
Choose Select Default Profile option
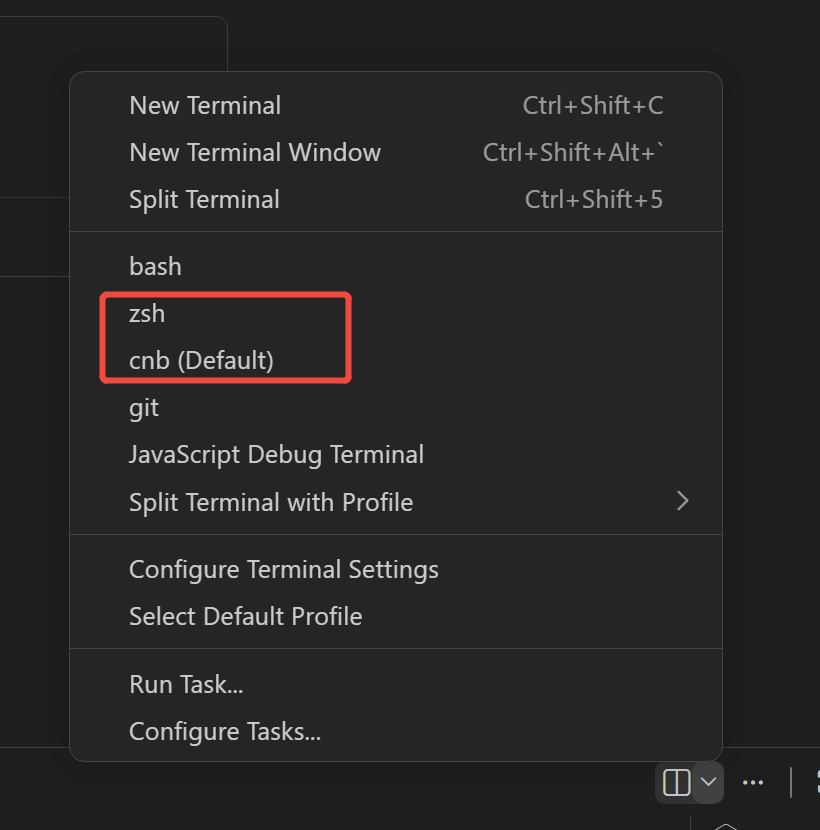(x=245, y=617)
